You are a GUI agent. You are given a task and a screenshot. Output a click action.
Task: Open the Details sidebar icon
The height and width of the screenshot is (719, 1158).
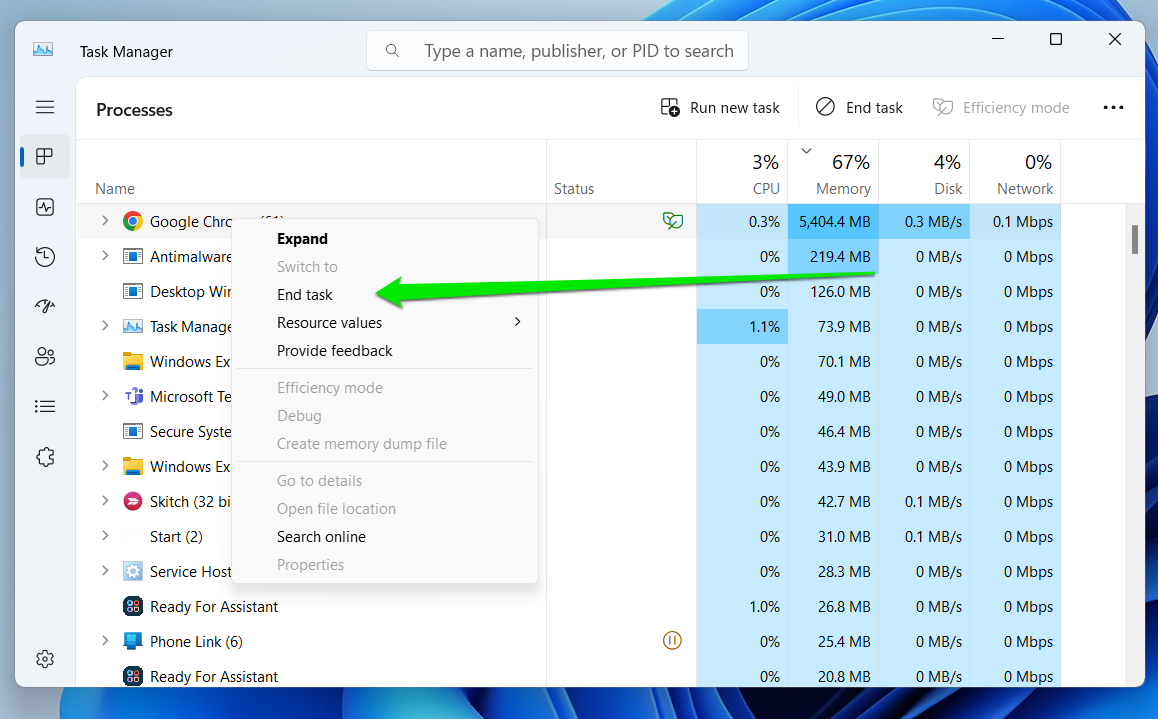(x=45, y=407)
